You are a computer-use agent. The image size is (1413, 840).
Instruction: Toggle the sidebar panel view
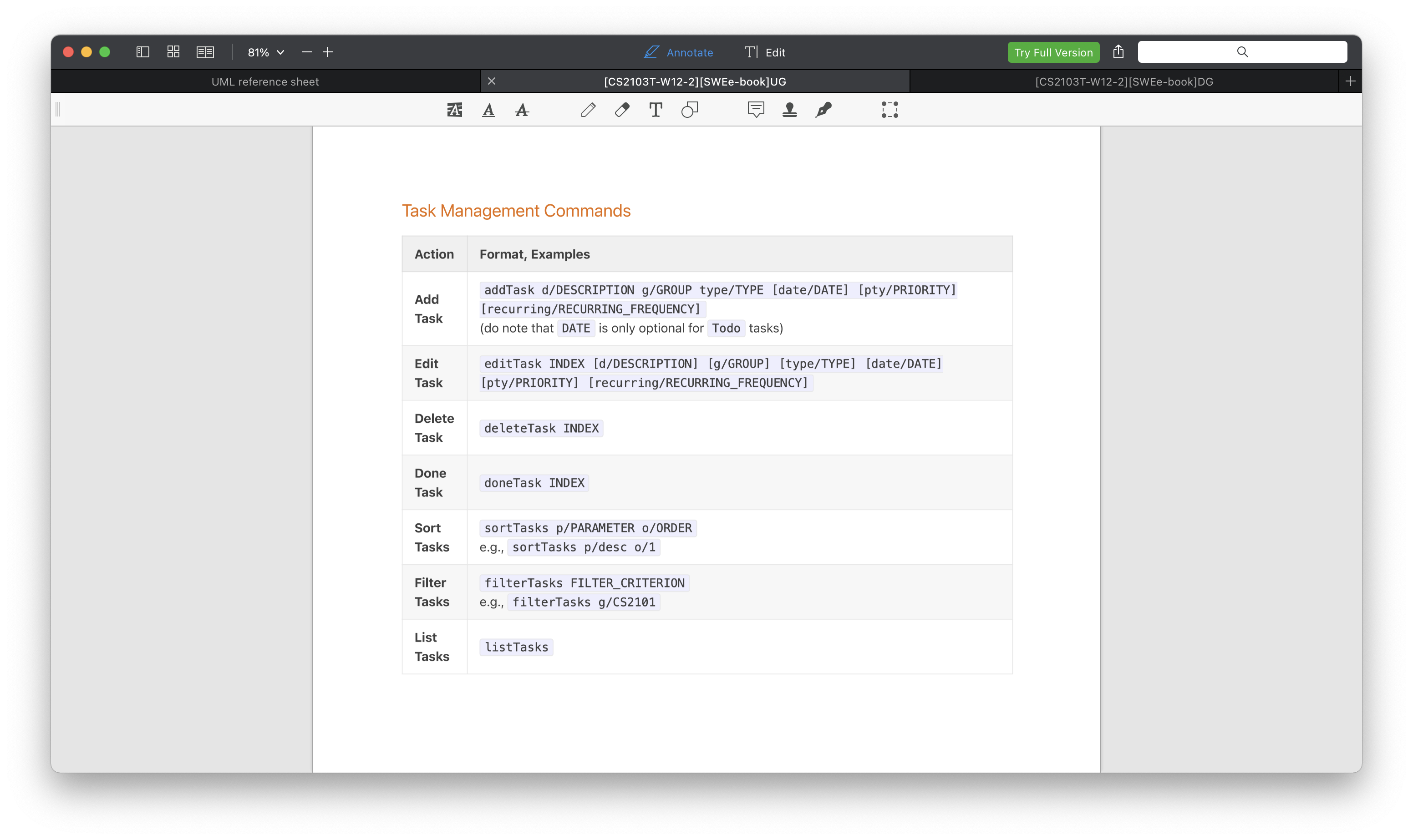(142, 52)
